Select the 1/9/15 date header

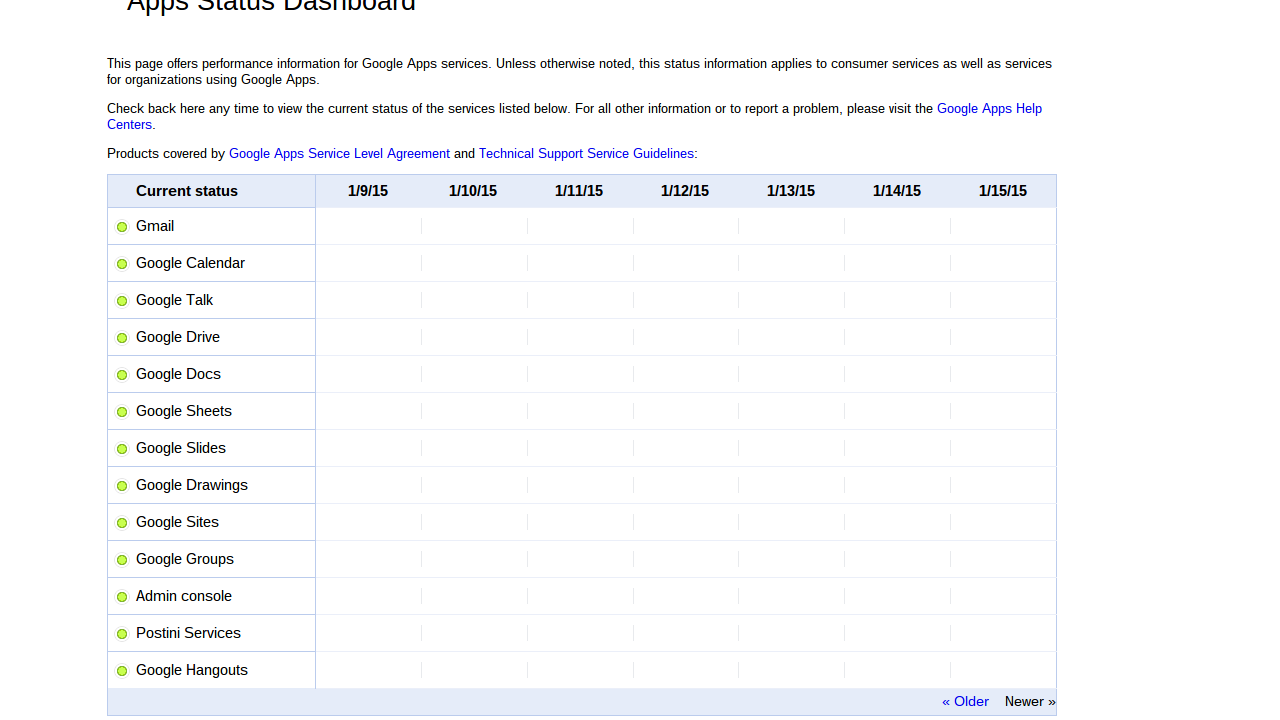[x=368, y=191]
